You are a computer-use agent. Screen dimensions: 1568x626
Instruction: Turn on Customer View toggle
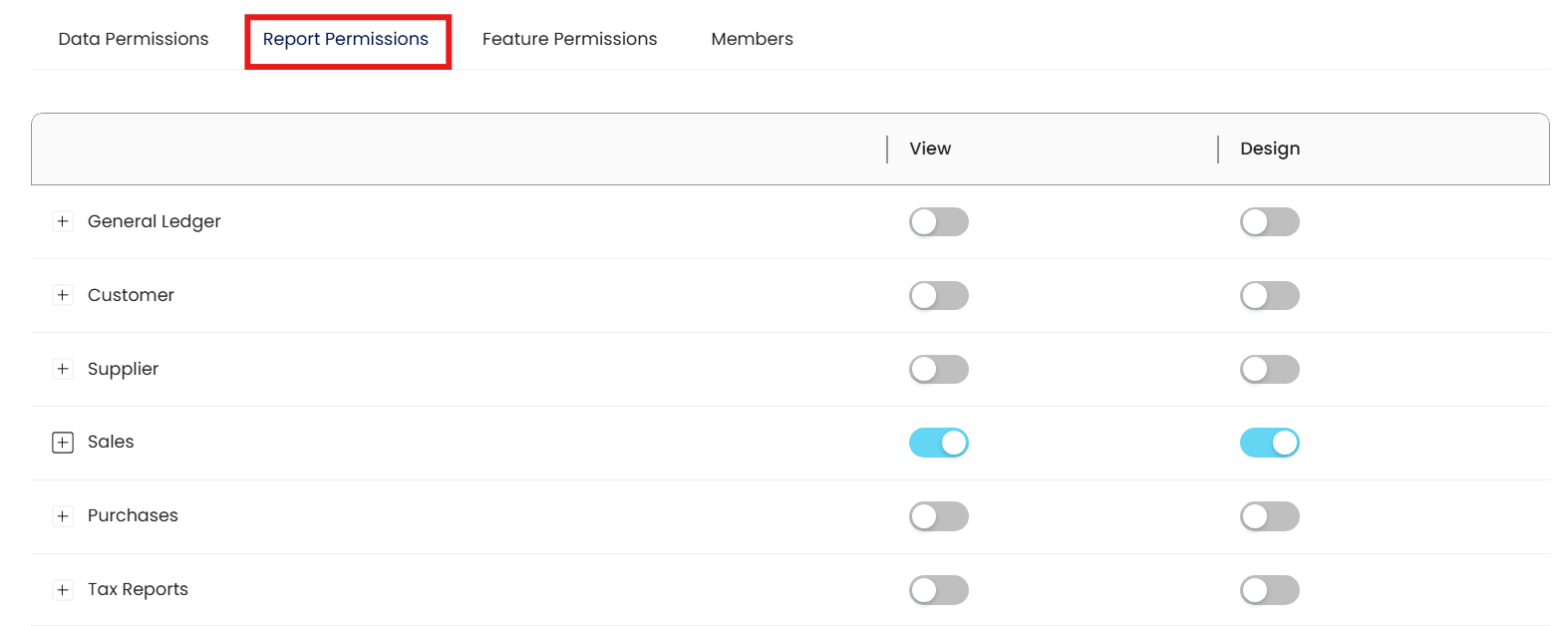pos(938,295)
